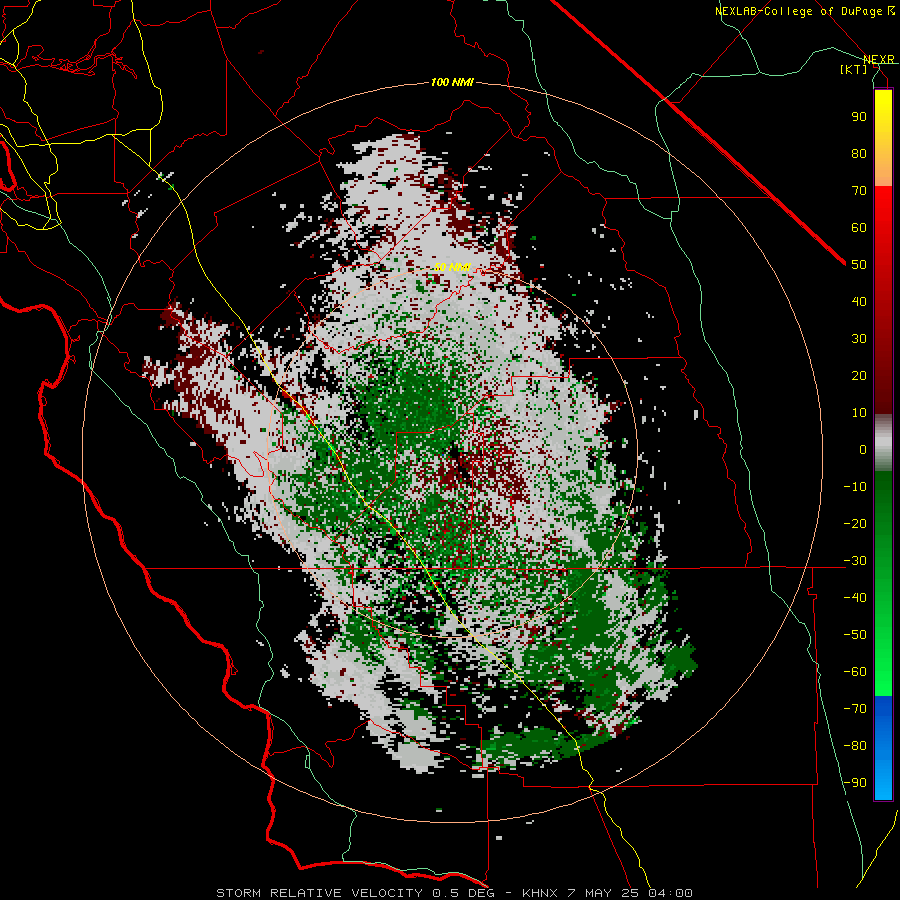This screenshot has width=900, height=900.
Task: Click the 90 value on the velocity scale
Action: (859, 117)
